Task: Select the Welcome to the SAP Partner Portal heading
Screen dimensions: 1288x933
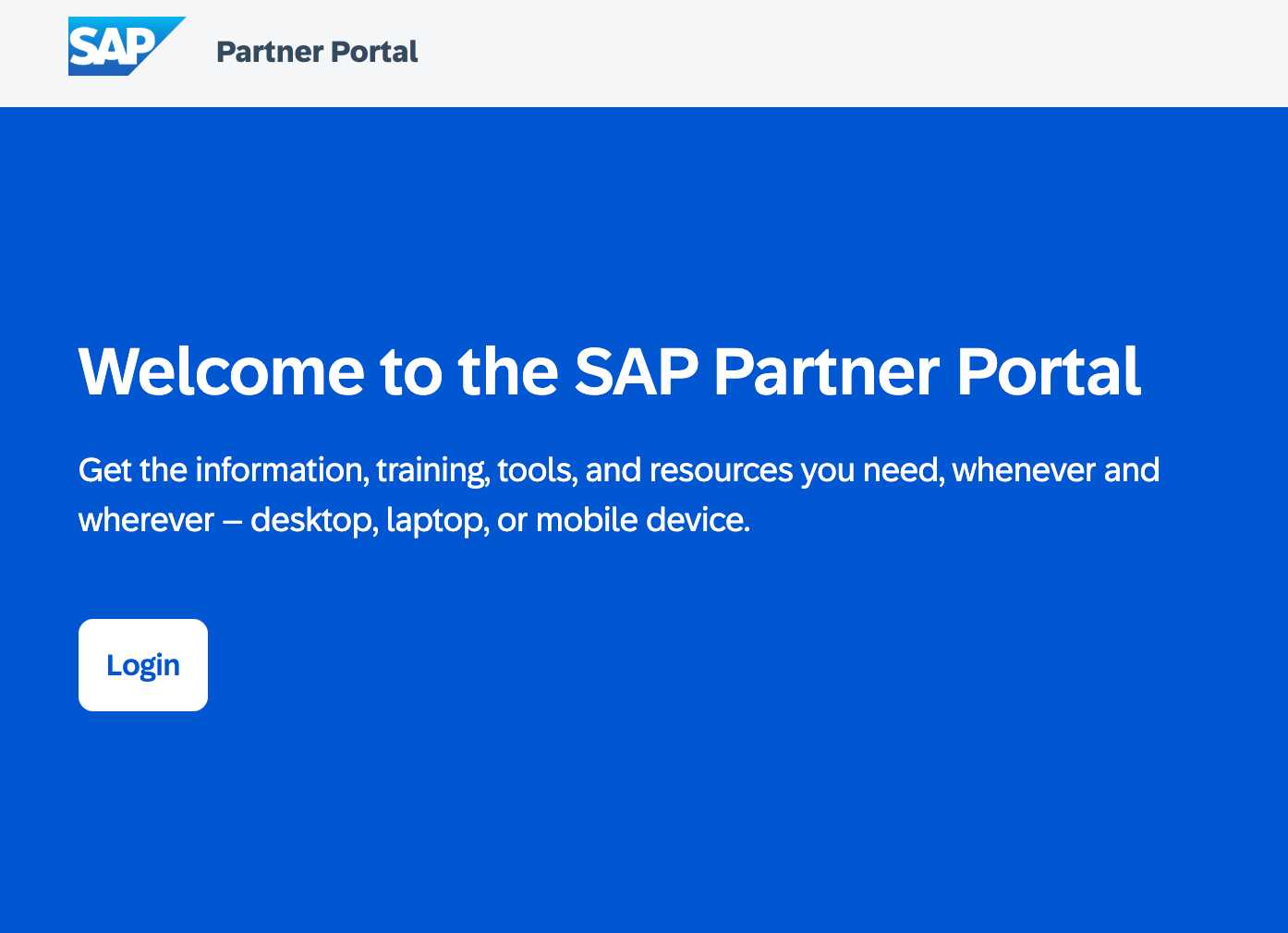Action: pos(610,372)
